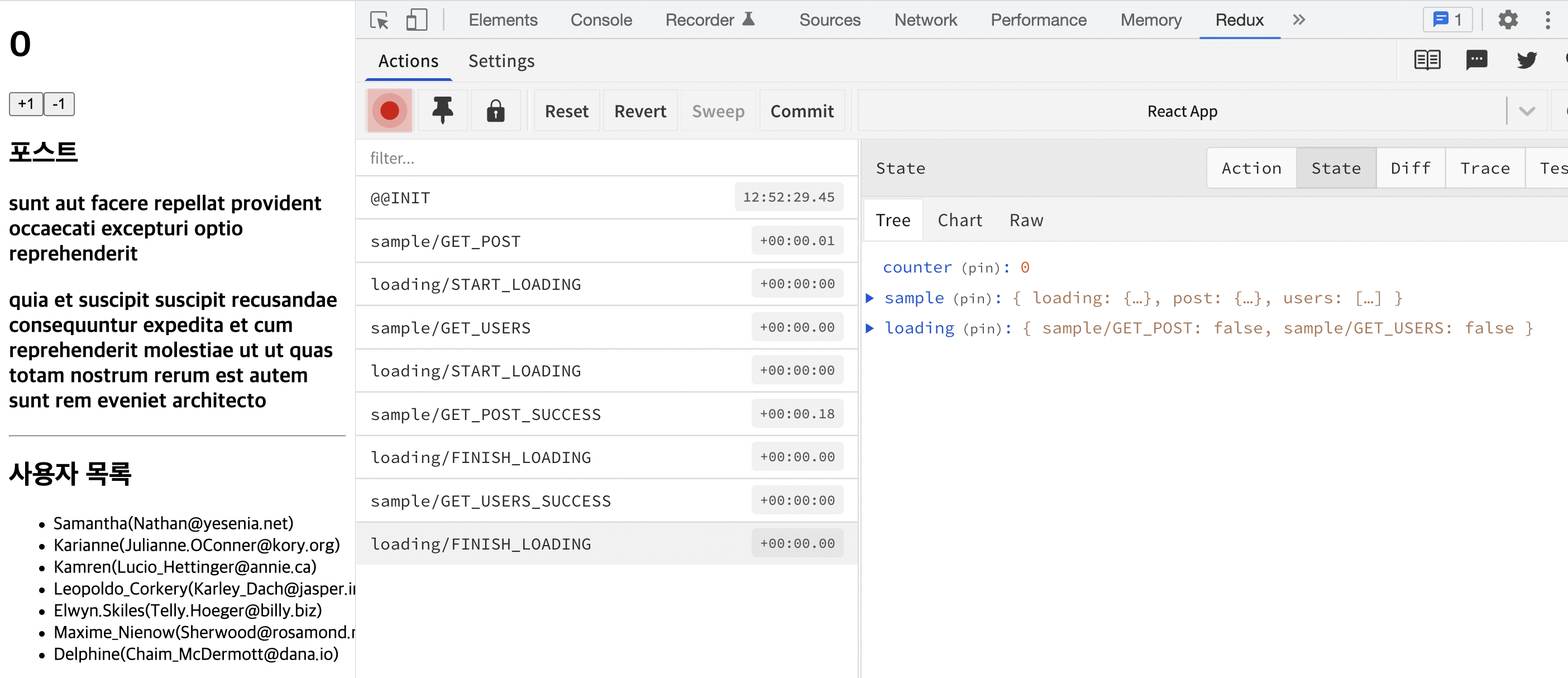
Task: Select the sample/GET_POST_SUCCESS action
Action: point(607,414)
